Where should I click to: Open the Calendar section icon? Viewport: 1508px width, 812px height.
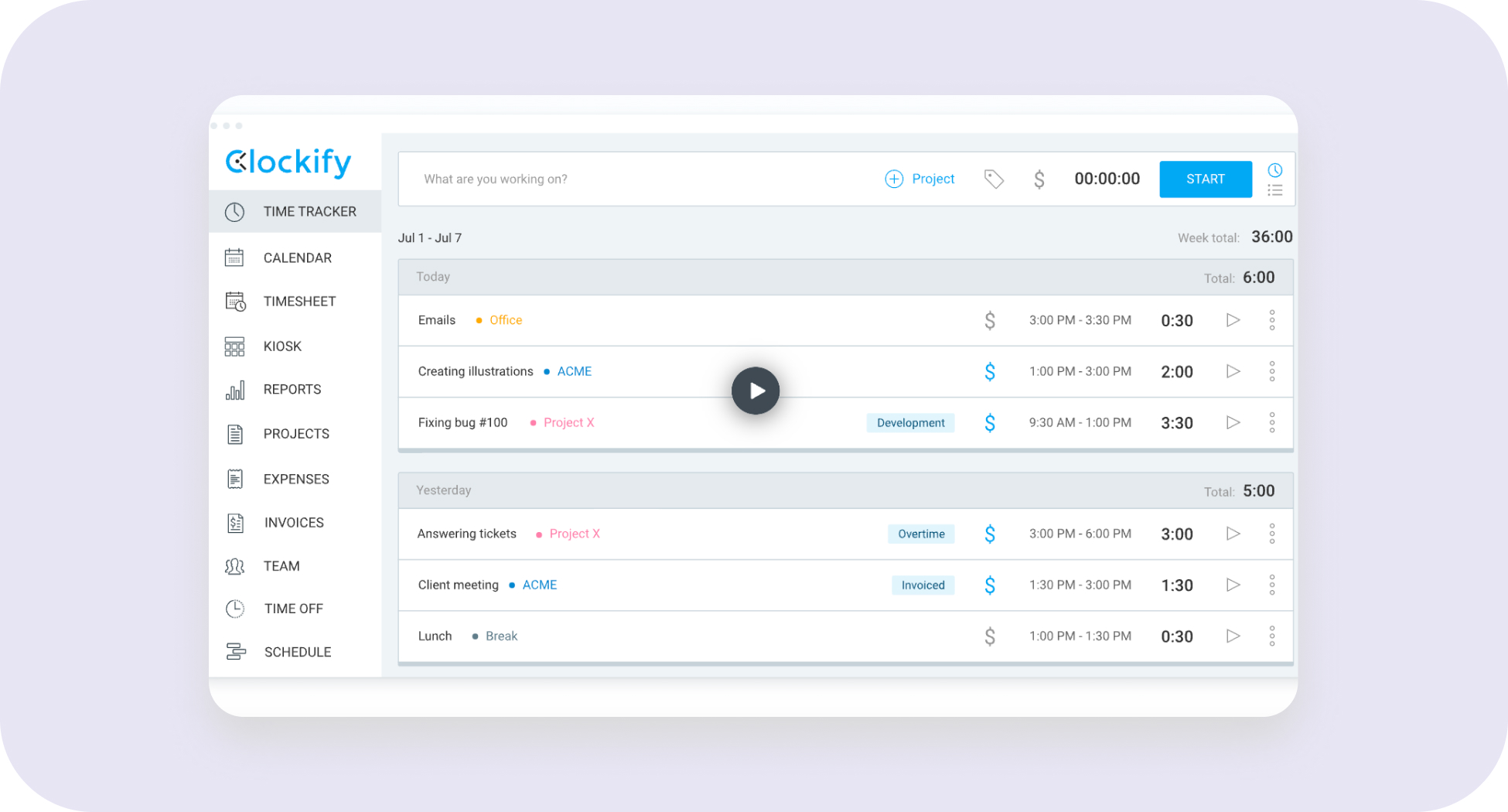(235, 257)
